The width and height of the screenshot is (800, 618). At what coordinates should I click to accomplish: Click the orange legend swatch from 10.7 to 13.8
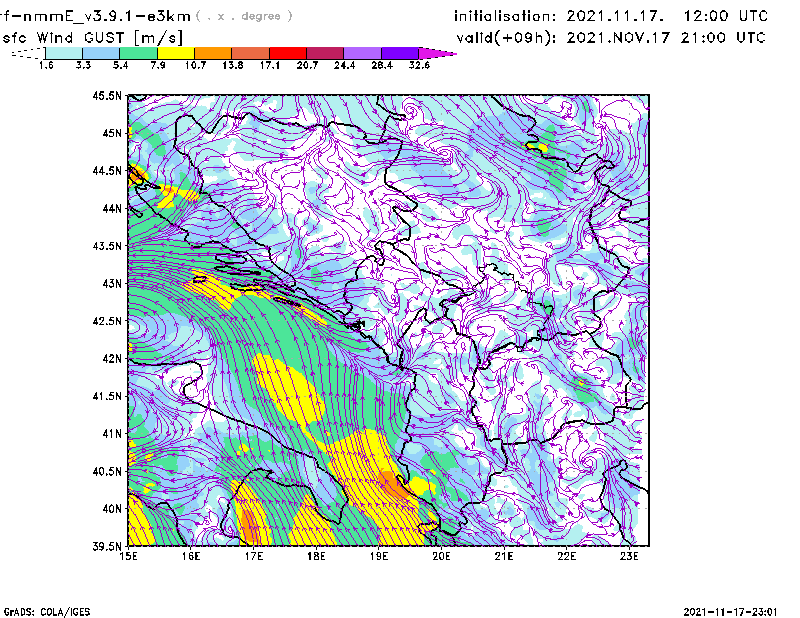(213, 53)
